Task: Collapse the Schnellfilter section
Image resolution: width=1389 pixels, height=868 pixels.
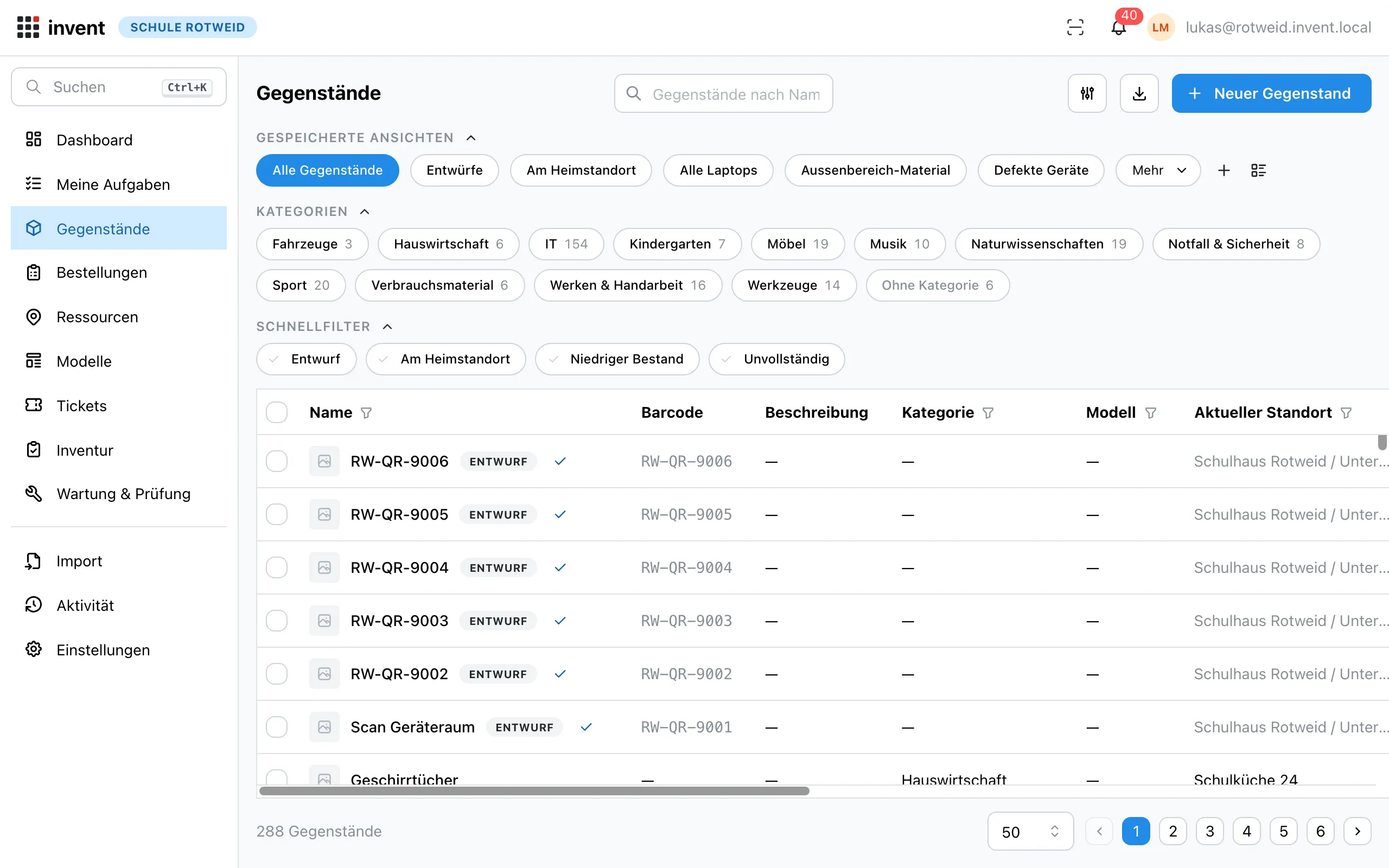Action: 387,326
